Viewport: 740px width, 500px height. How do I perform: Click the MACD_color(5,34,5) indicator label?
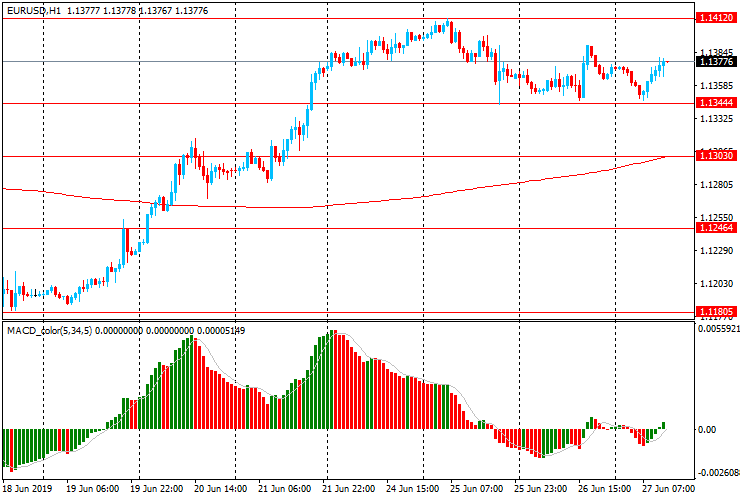(x=50, y=331)
